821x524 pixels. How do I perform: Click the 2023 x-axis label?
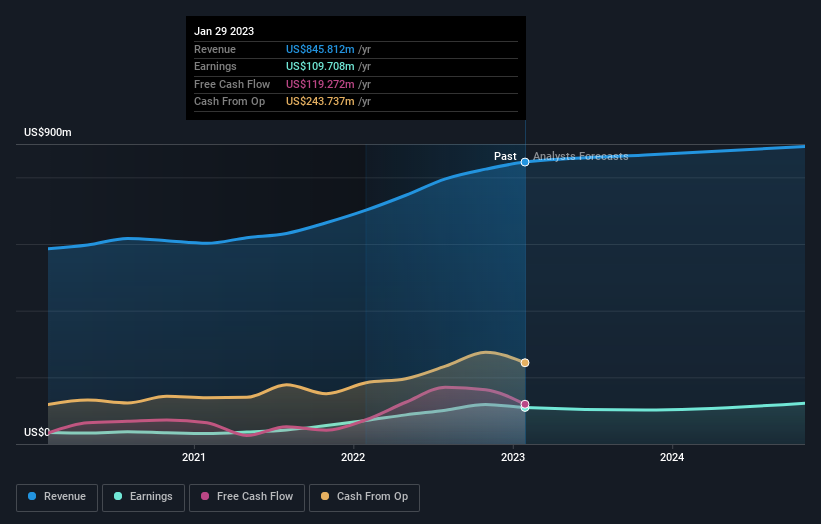pos(513,457)
